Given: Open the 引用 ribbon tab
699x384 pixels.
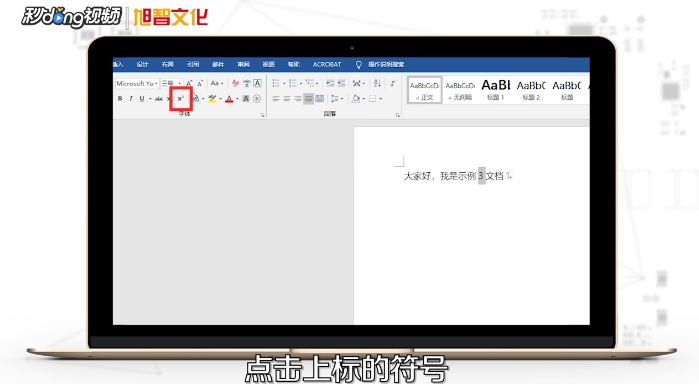Looking at the screenshot, I should coord(193,65).
